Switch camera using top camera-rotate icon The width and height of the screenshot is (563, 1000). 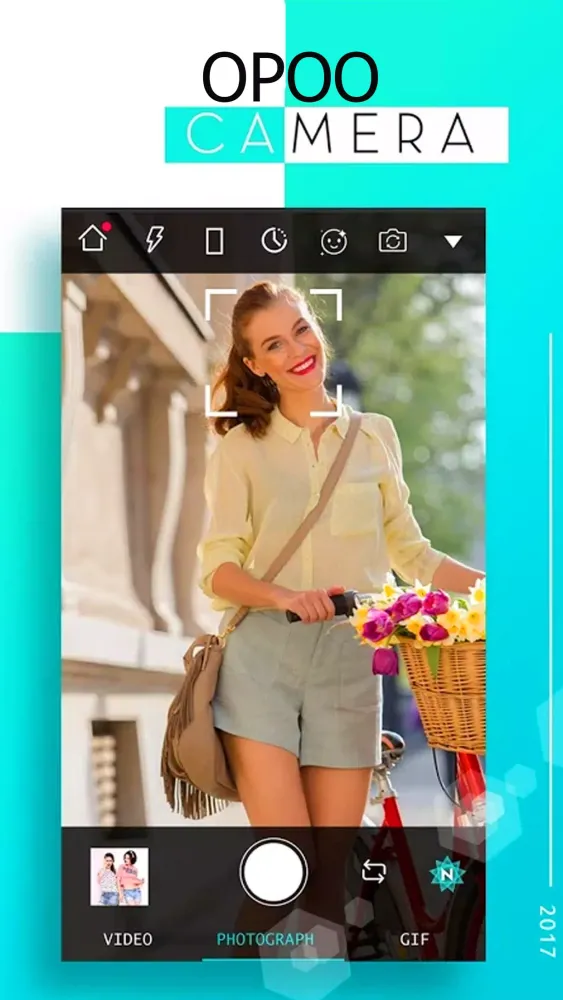click(393, 241)
